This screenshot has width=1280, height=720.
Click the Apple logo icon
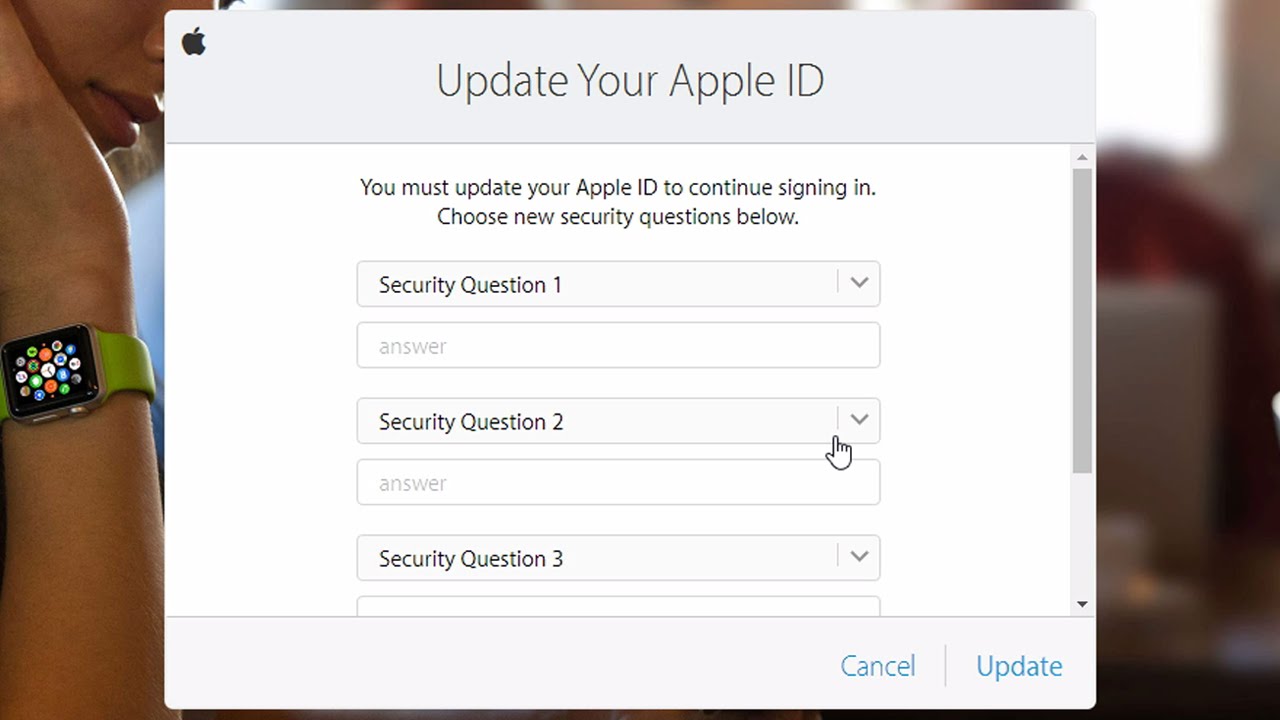[194, 42]
